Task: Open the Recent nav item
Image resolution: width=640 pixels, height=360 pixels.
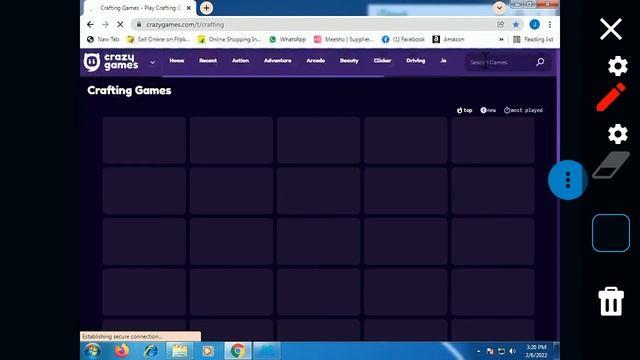Action: click(x=208, y=60)
